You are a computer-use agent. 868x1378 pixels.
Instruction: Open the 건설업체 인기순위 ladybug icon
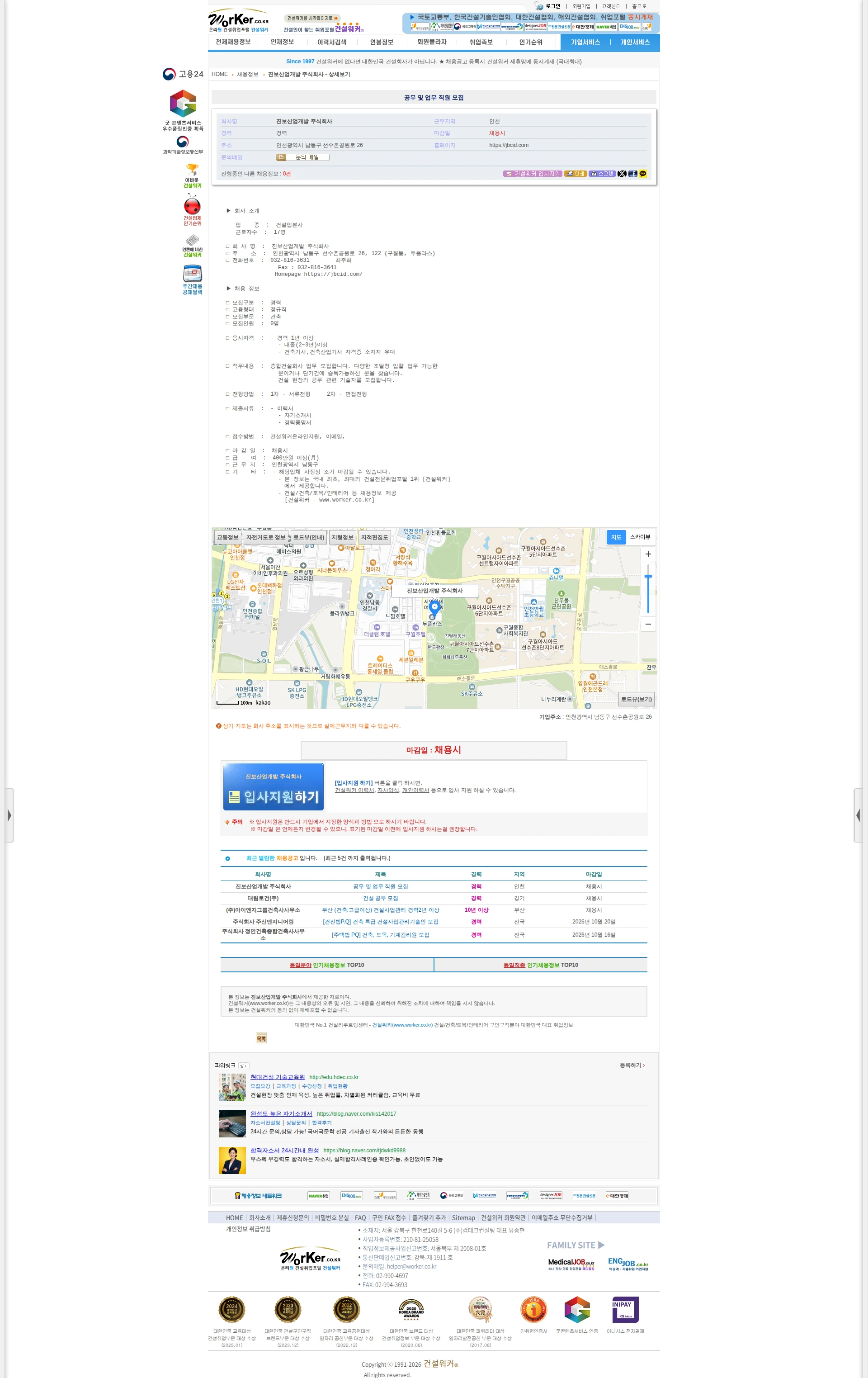[x=192, y=209]
